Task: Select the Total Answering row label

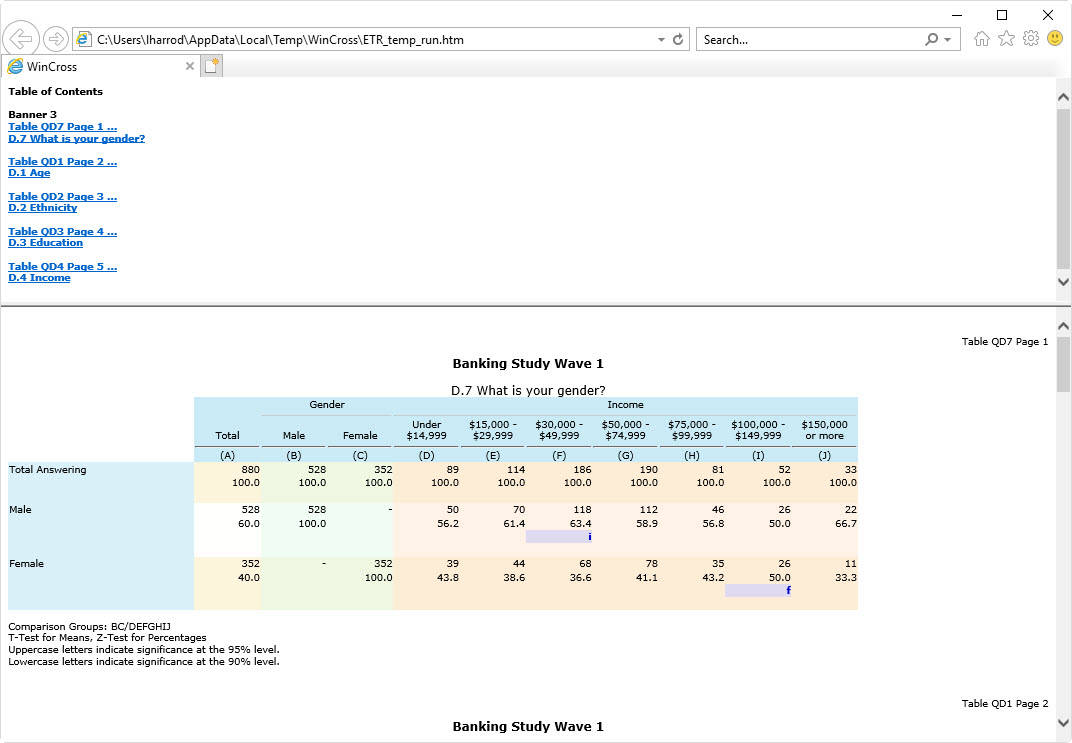Action: (x=47, y=470)
